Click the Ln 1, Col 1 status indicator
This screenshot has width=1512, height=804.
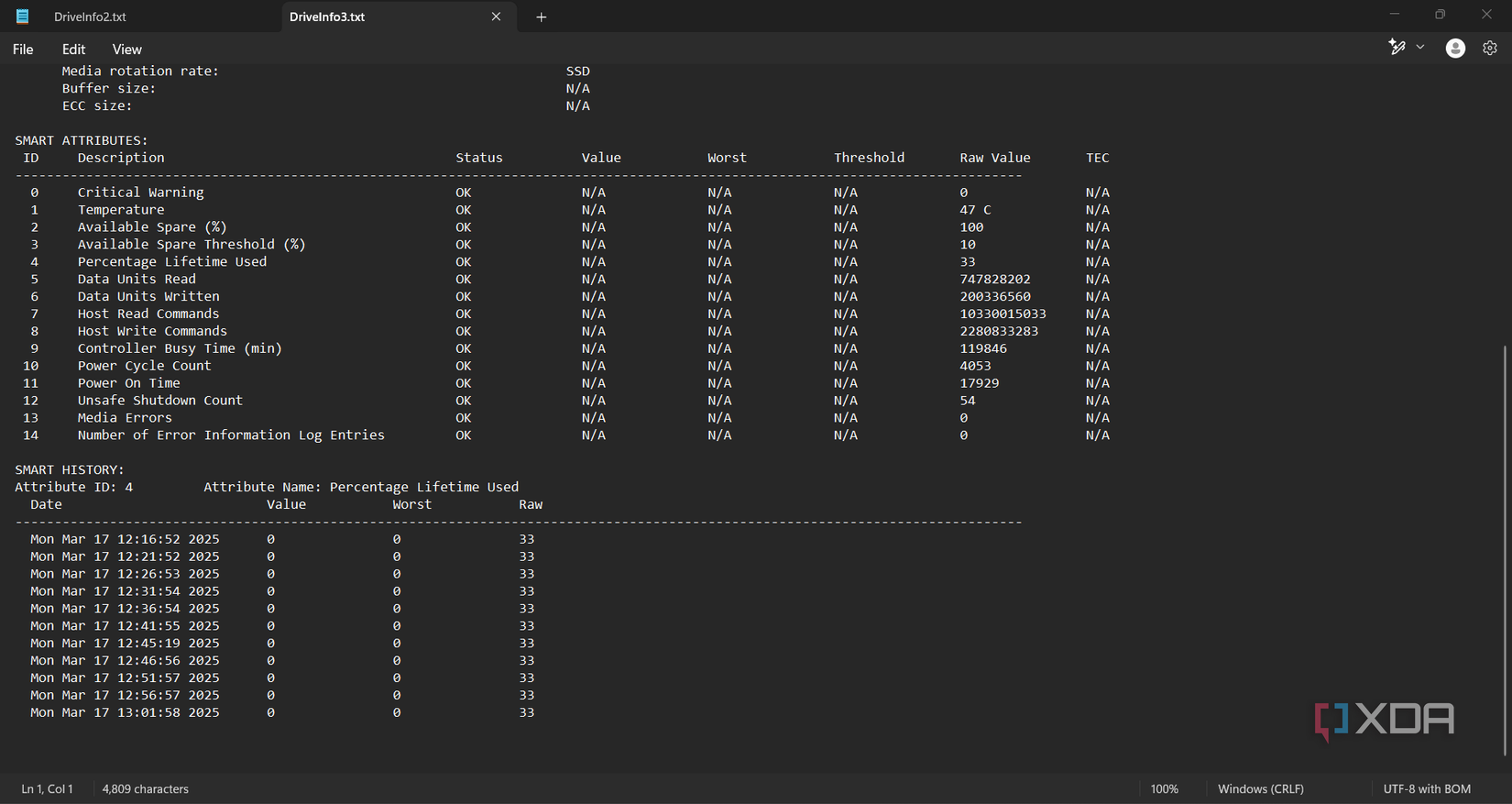click(x=47, y=788)
